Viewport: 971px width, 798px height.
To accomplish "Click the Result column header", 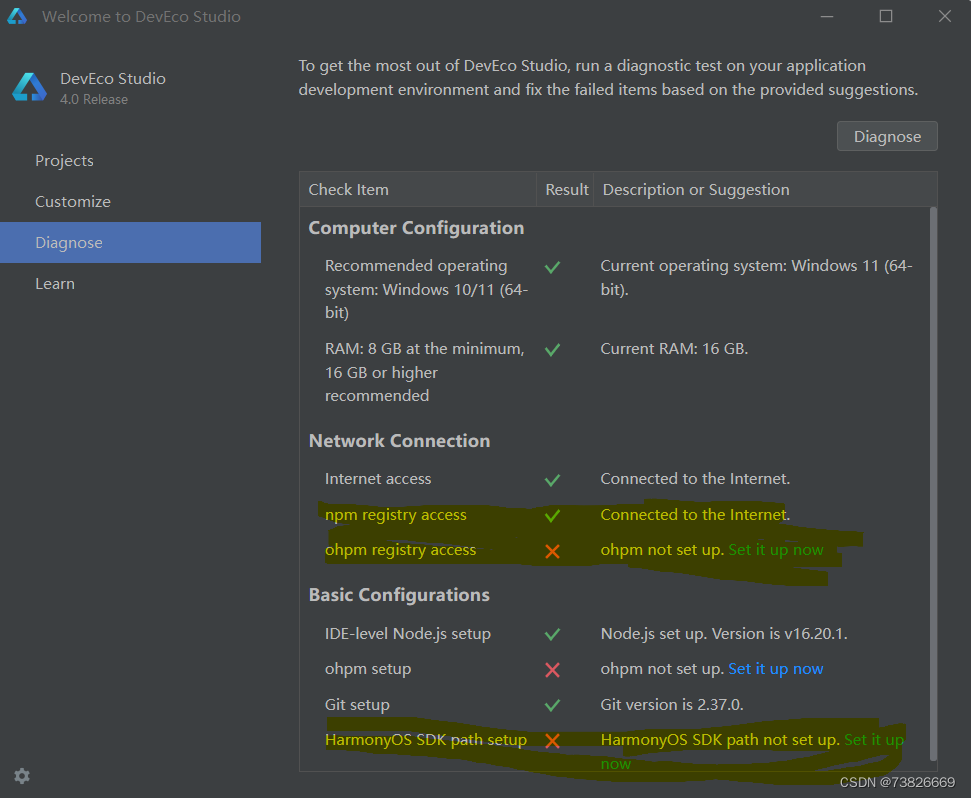I will click(x=565, y=189).
